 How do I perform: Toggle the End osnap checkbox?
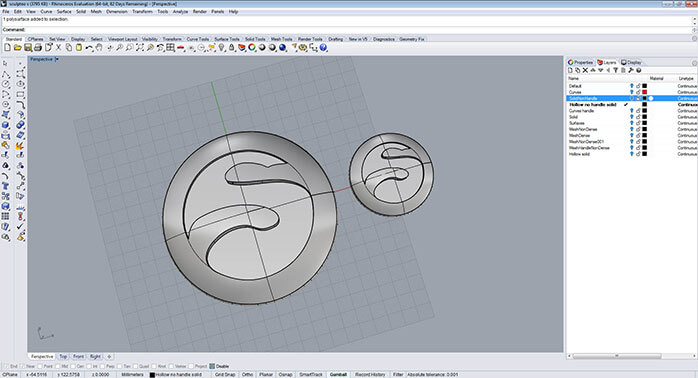(x=6, y=366)
